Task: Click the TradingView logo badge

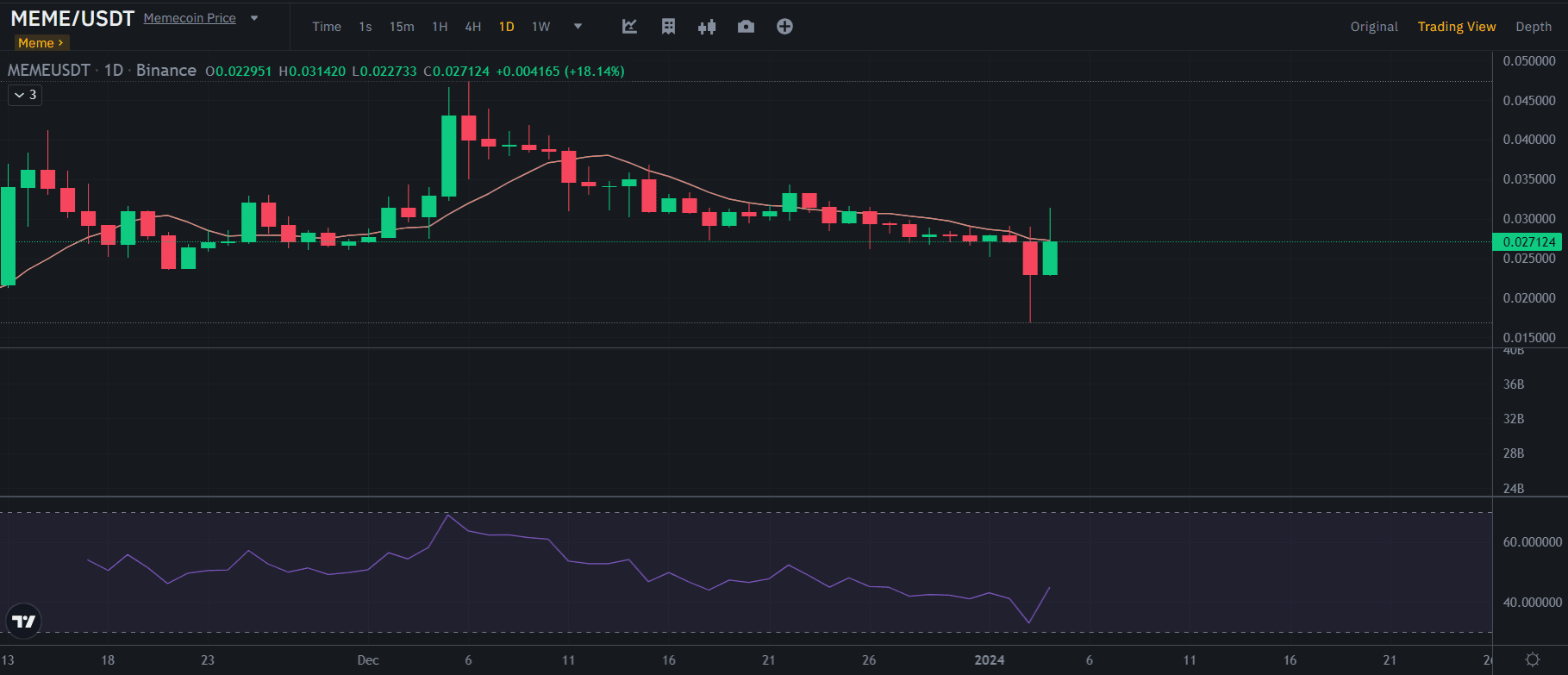Action: pos(24,621)
